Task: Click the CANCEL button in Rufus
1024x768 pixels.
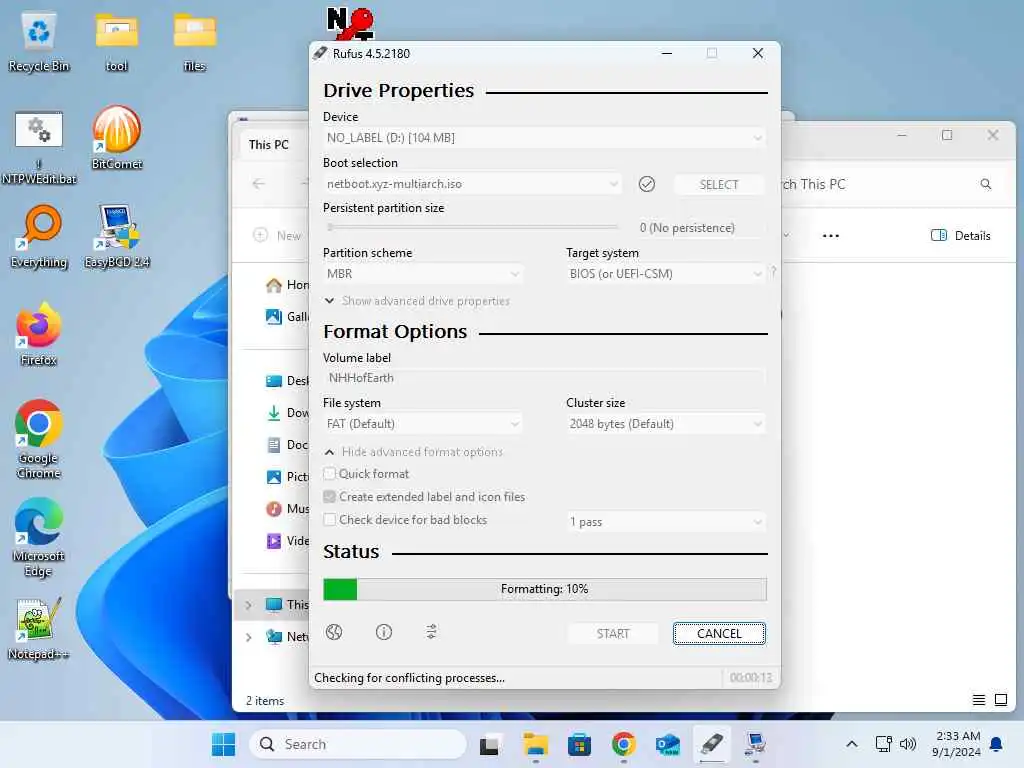Action: 719,633
